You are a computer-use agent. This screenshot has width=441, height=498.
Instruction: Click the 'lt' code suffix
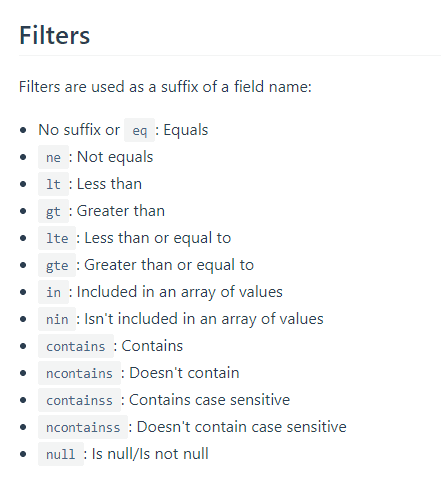(53, 184)
